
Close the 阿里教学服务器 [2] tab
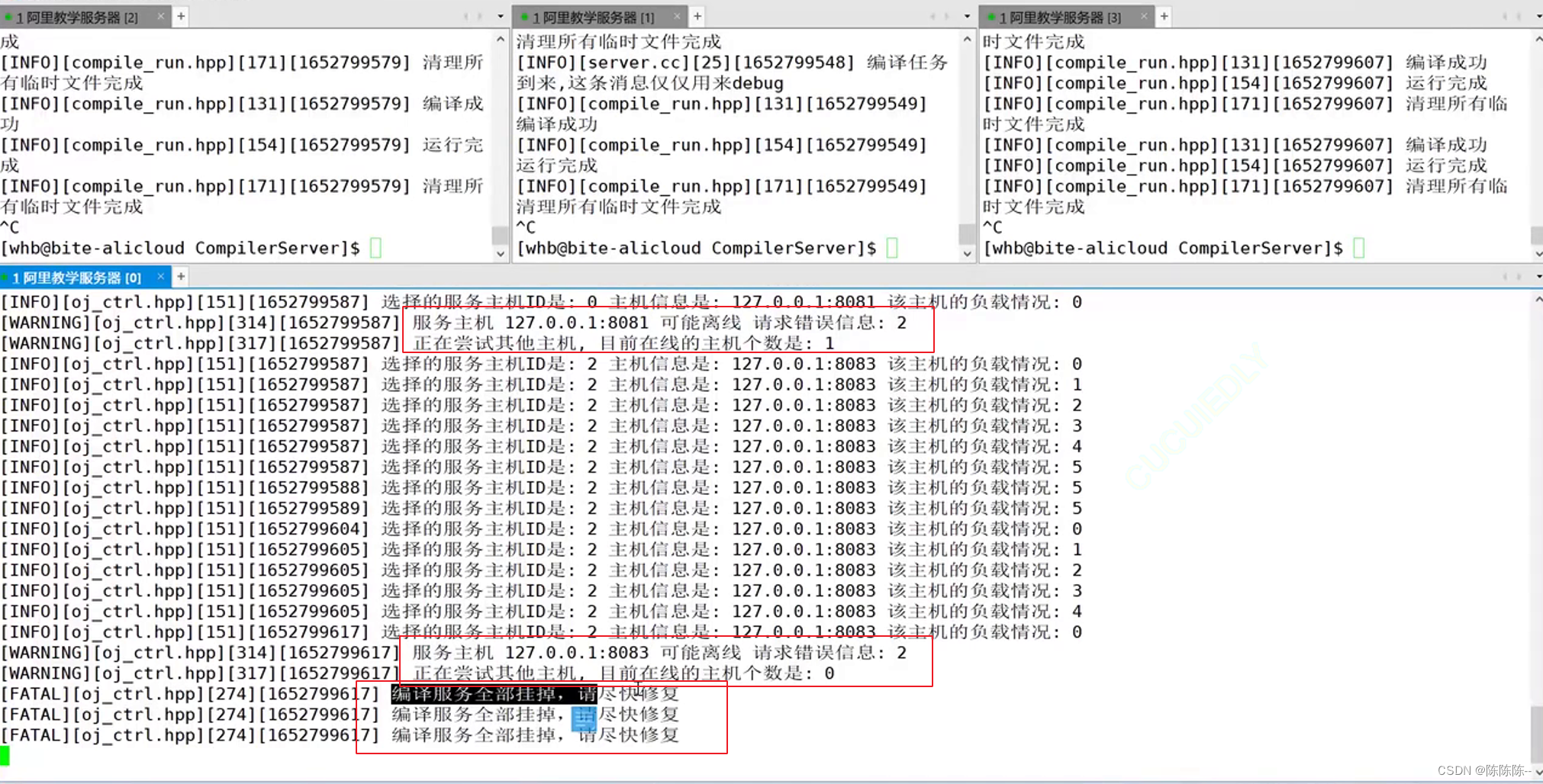(x=160, y=16)
